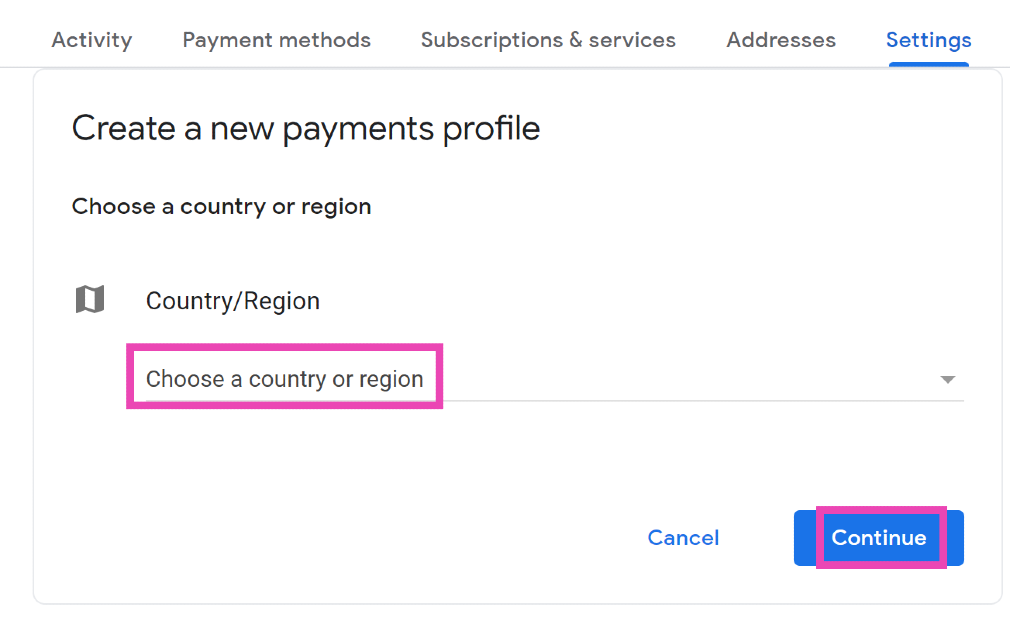Click the word Payment in the tab bar
The image size is (1010, 628).
coord(222,40)
